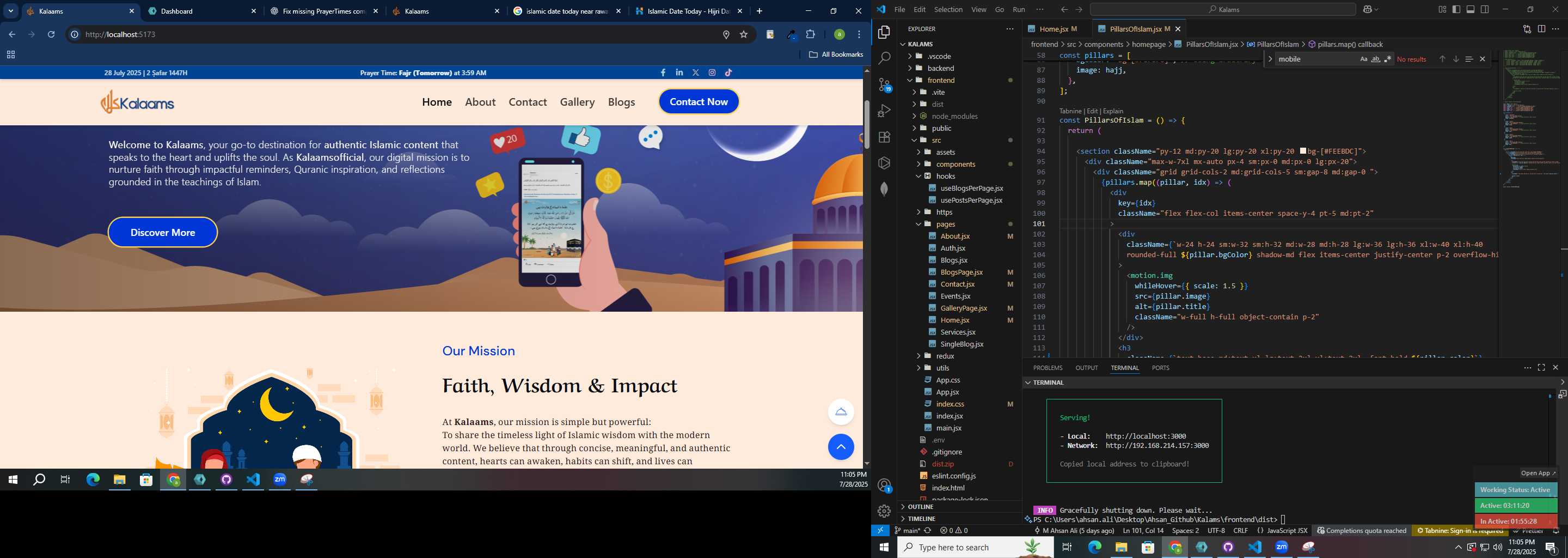Toggle Replace expander in find widget
The height and width of the screenshot is (558, 1568).
pyautogui.click(x=1270, y=59)
